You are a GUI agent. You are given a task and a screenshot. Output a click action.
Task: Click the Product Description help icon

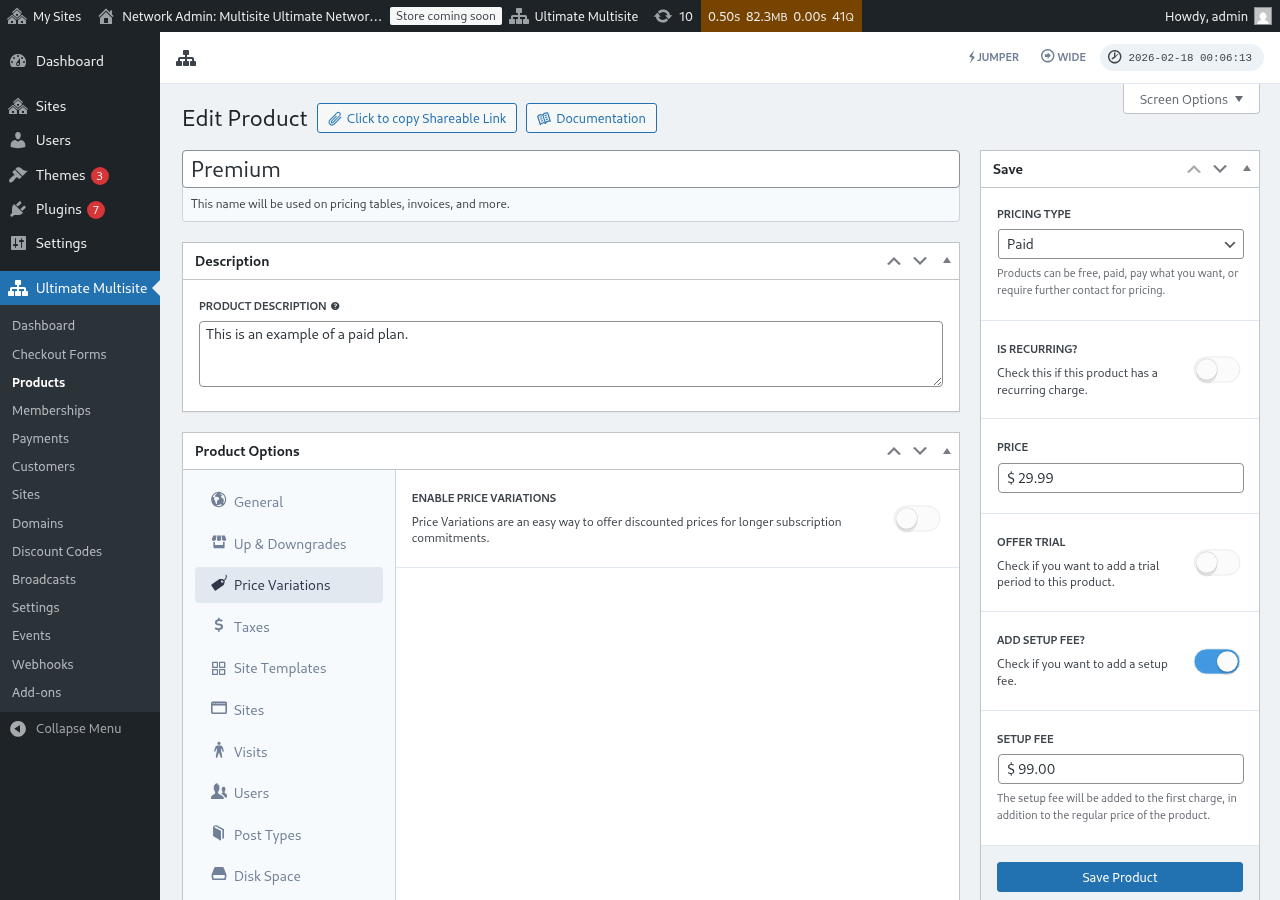(335, 306)
